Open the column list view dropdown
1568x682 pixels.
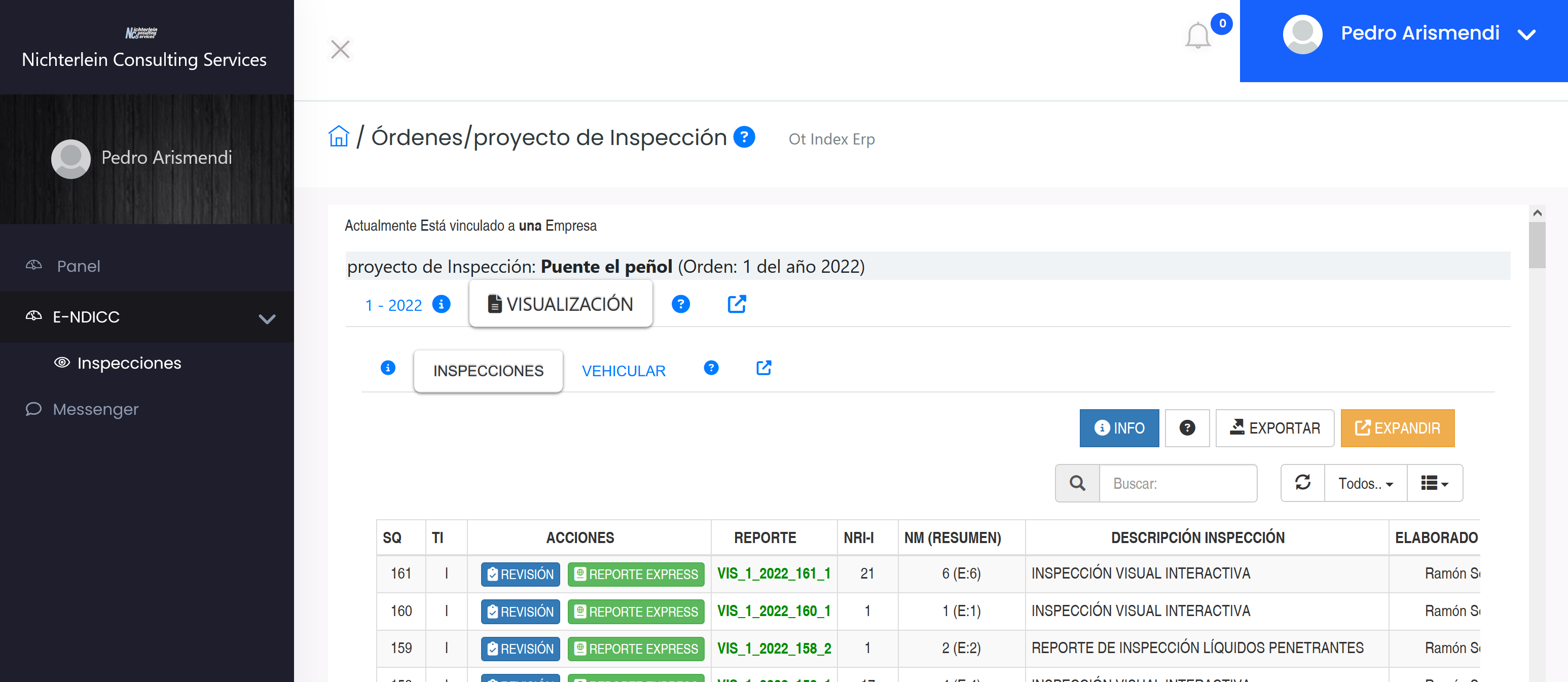click(x=1434, y=483)
